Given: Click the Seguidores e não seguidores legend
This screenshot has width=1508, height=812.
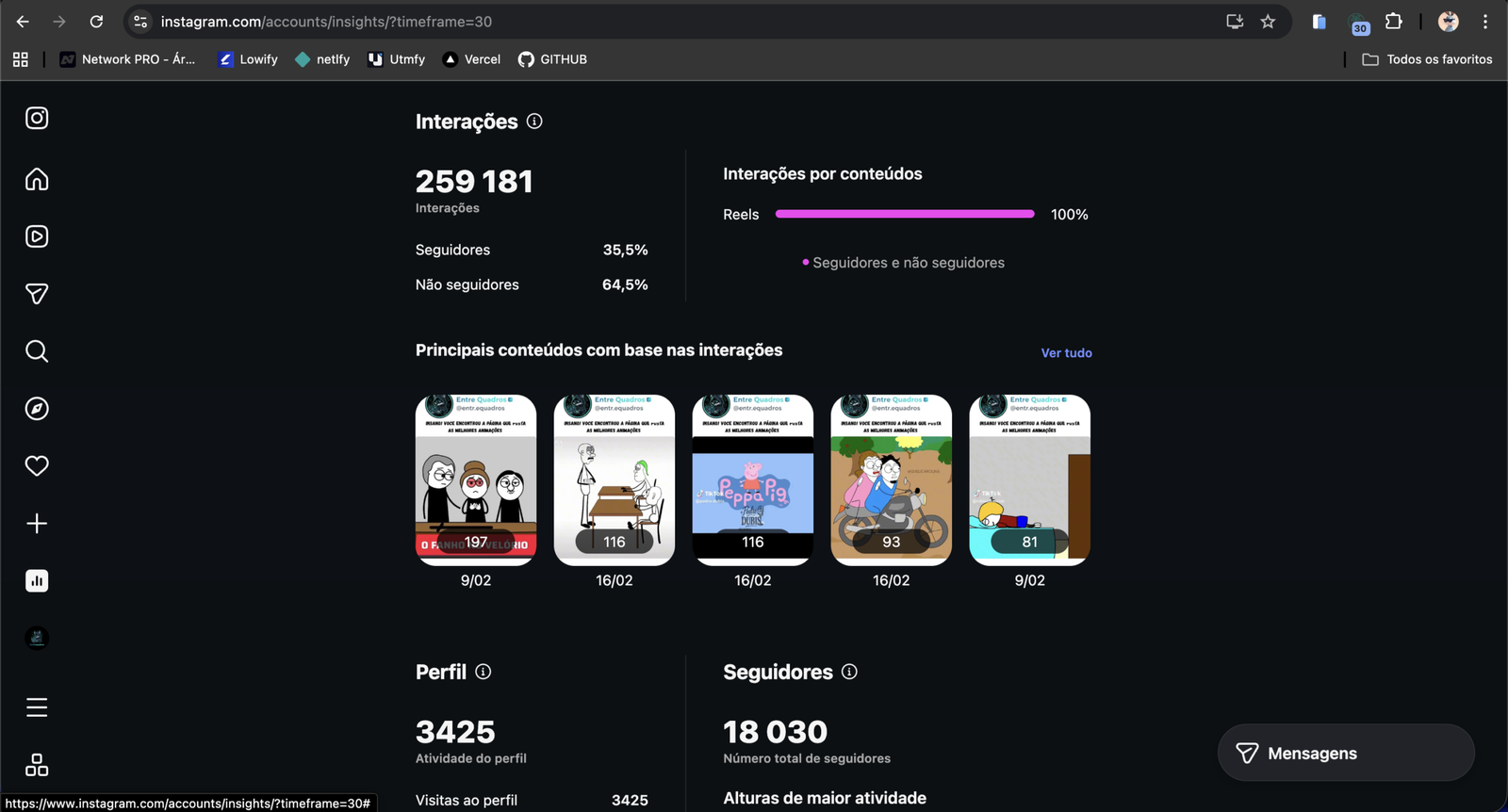Looking at the screenshot, I should tap(903, 263).
